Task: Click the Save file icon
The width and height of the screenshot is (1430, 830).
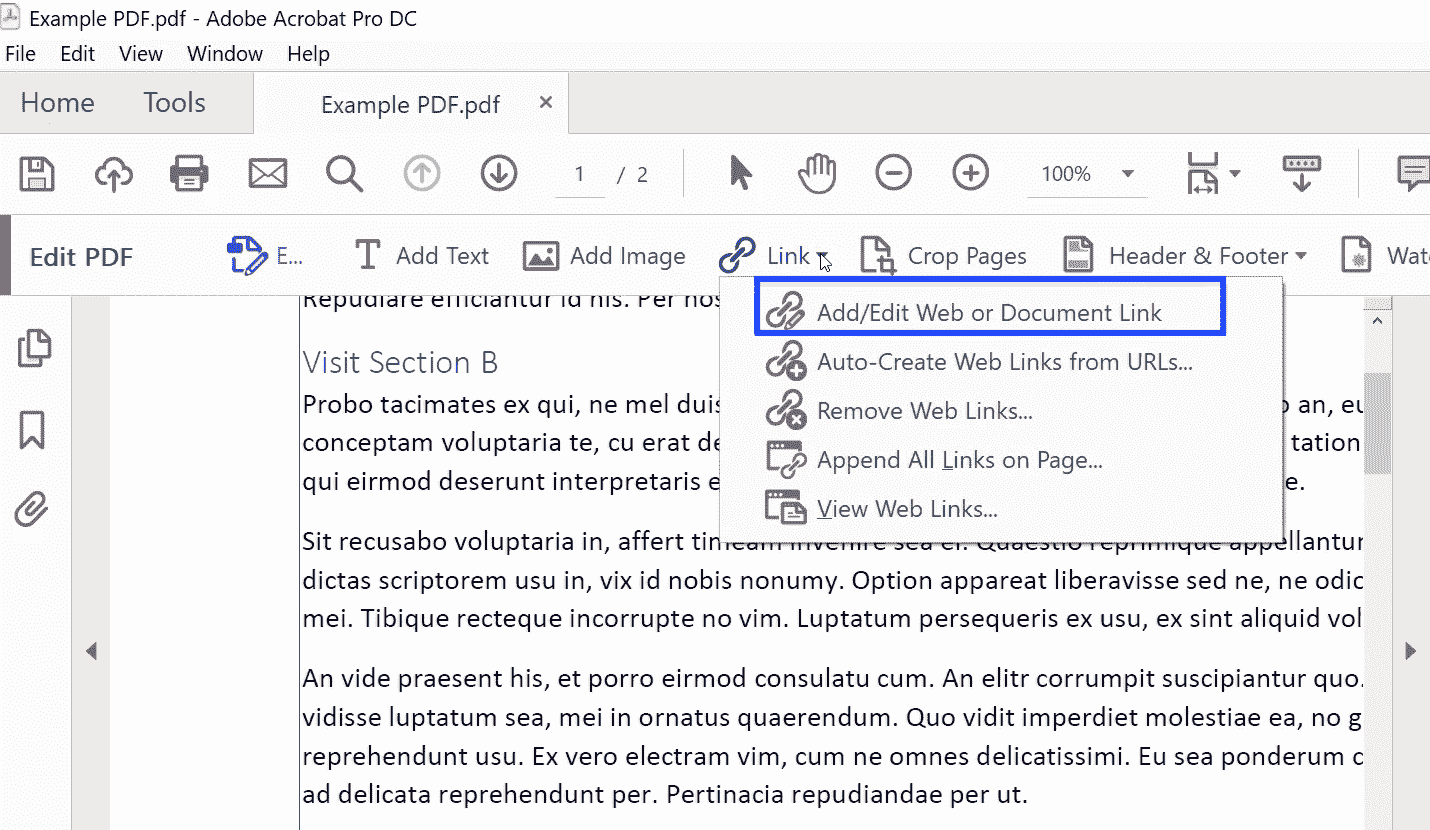Action: coord(36,173)
